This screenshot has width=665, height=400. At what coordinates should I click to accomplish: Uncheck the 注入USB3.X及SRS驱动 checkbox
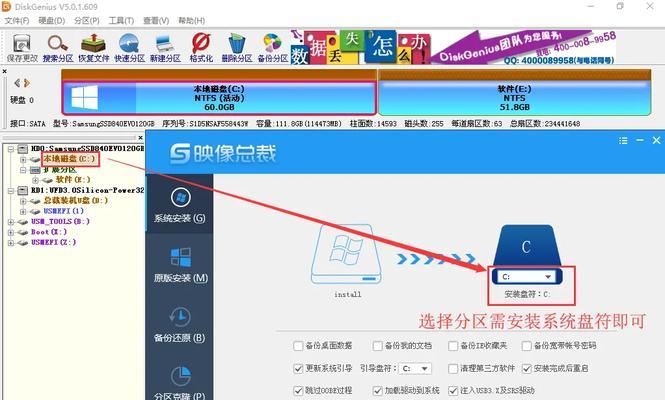click(x=453, y=390)
